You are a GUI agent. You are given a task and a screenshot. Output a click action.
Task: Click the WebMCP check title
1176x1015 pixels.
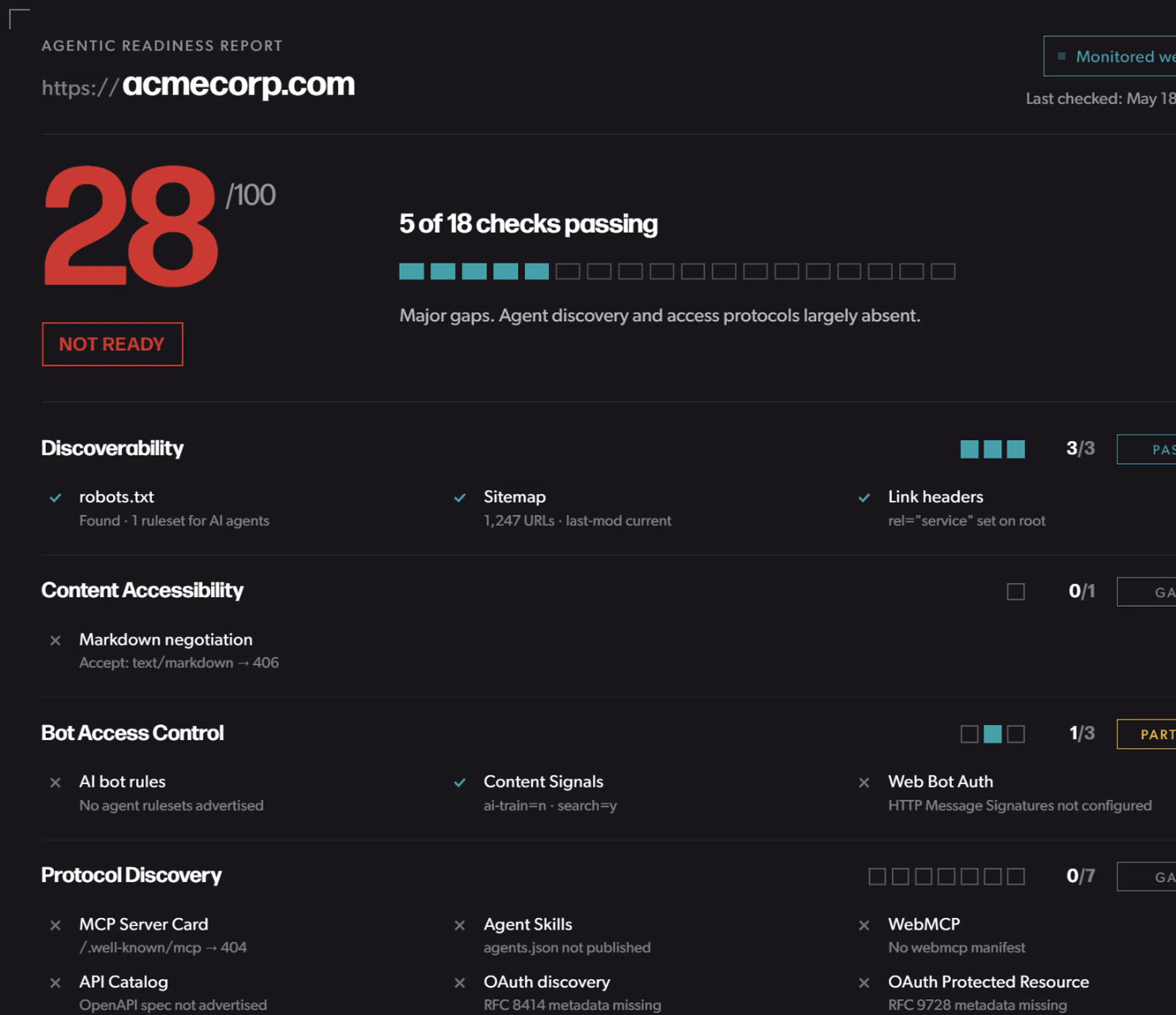[924, 924]
